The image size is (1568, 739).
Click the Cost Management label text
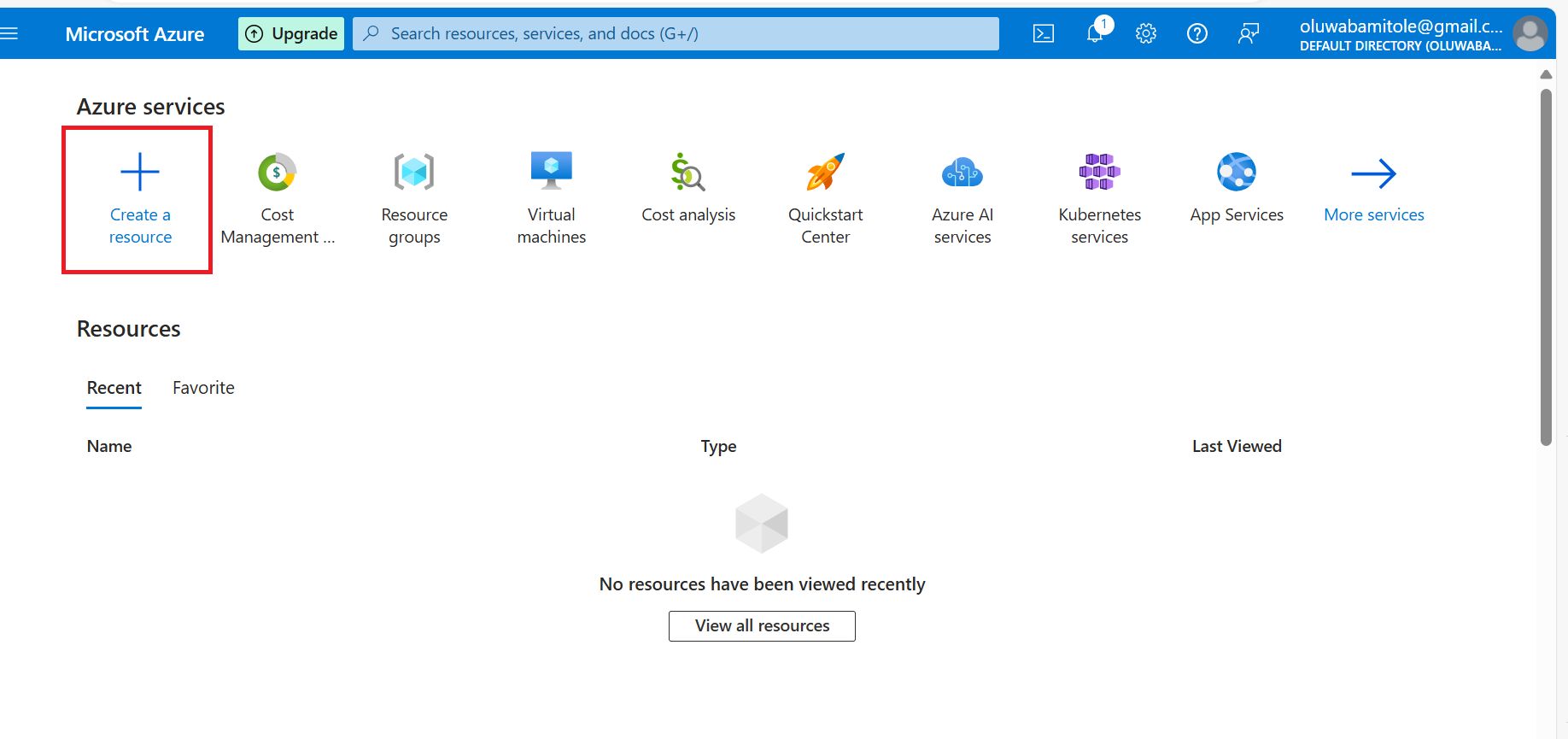coord(278,226)
